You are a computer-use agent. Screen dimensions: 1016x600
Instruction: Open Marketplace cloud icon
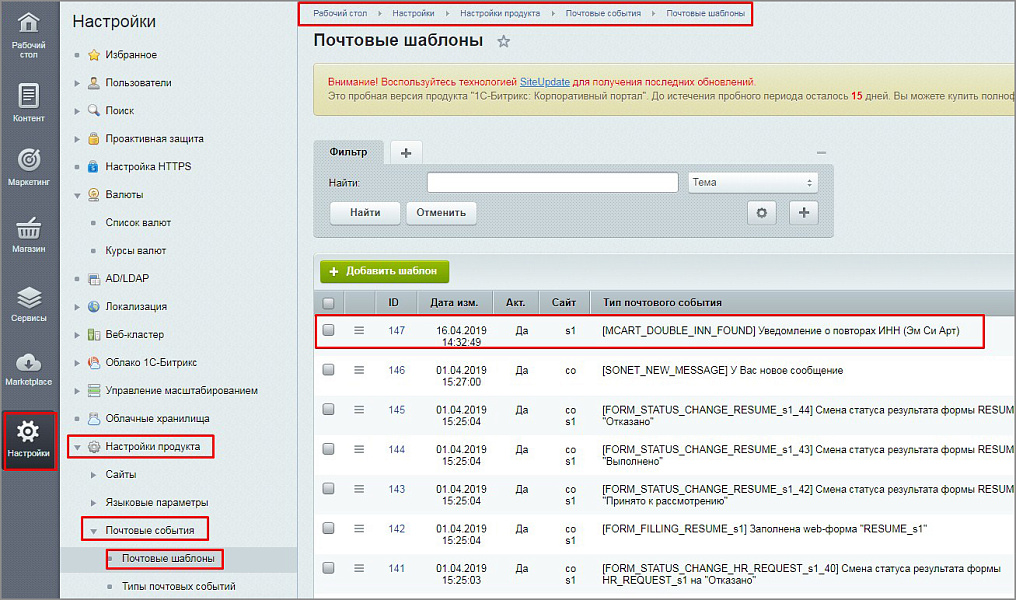tap(29, 367)
